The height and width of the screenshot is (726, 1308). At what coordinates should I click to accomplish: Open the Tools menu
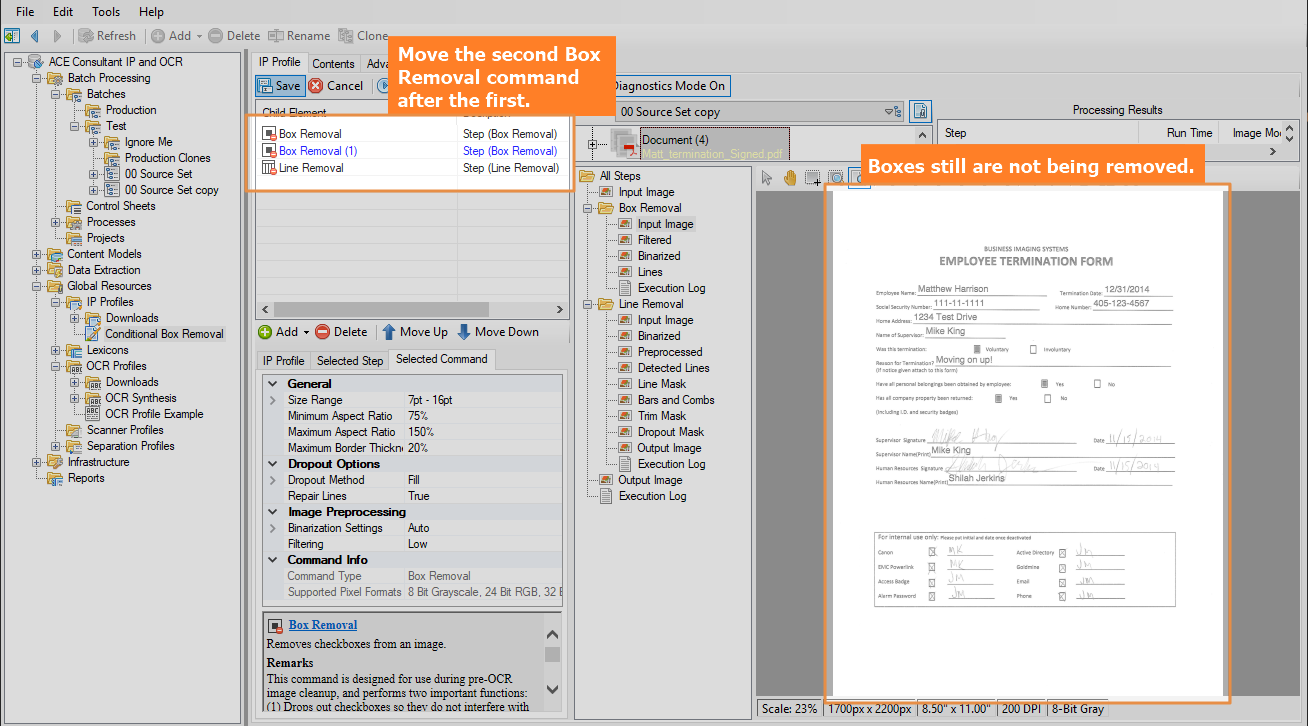pos(106,12)
